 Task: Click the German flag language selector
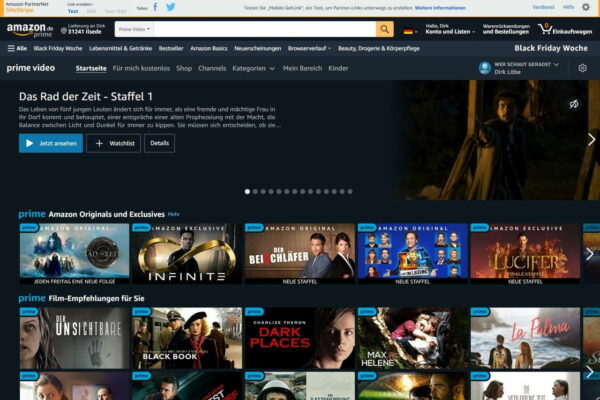pos(410,31)
